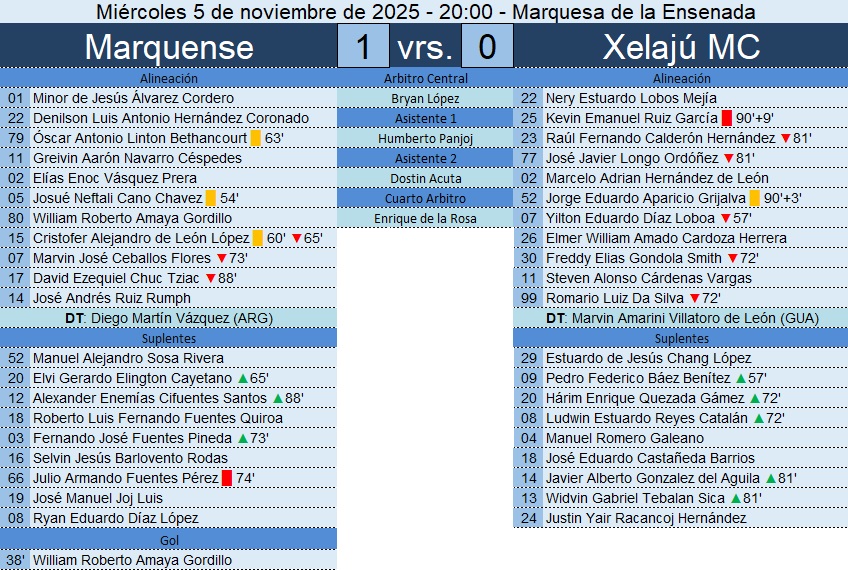Click yellow card beside Cristofer Alejandro de León López
Viewport: 848px width, 570px height.
[x=258, y=238]
